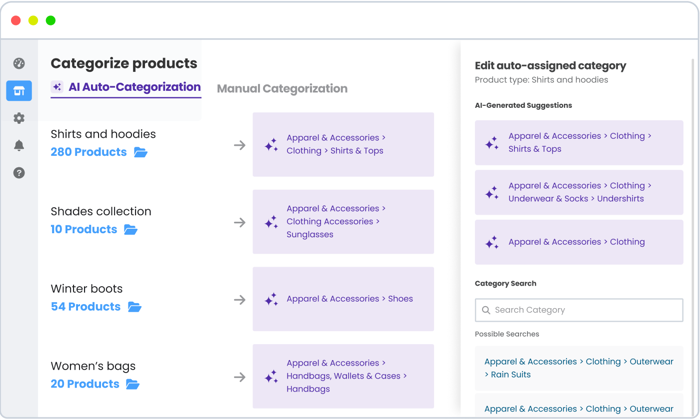Select the products store icon in sidebar
Viewport: 700px width, 420px height.
click(x=19, y=91)
